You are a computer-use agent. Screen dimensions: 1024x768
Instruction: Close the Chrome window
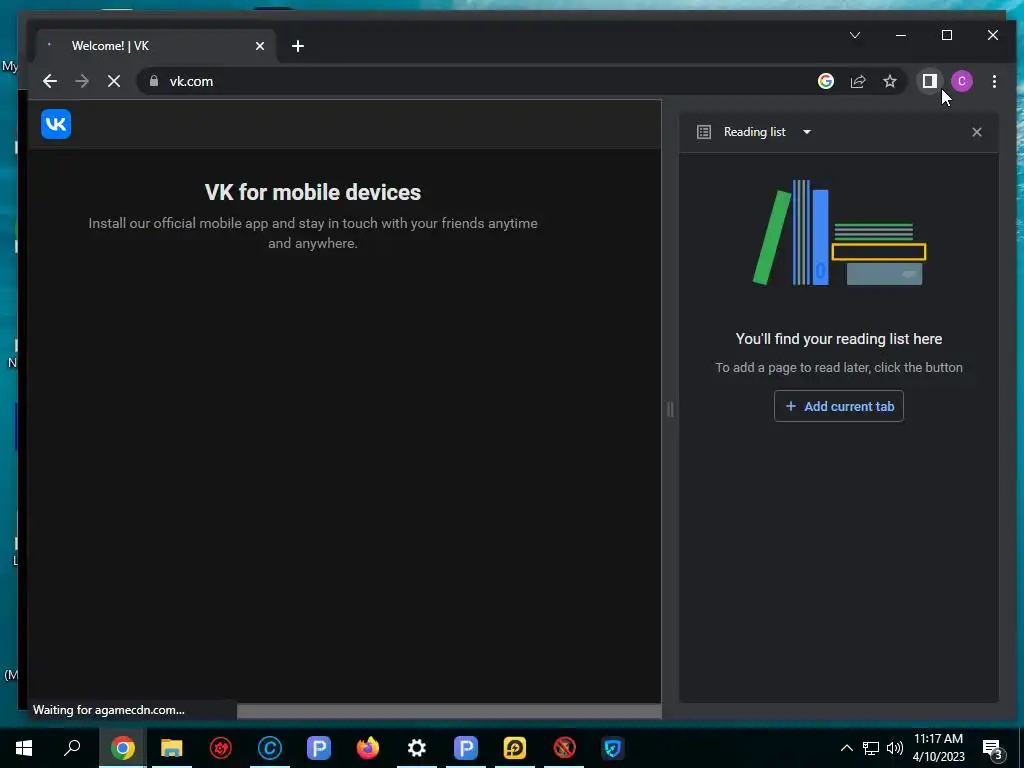pos(993,35)
